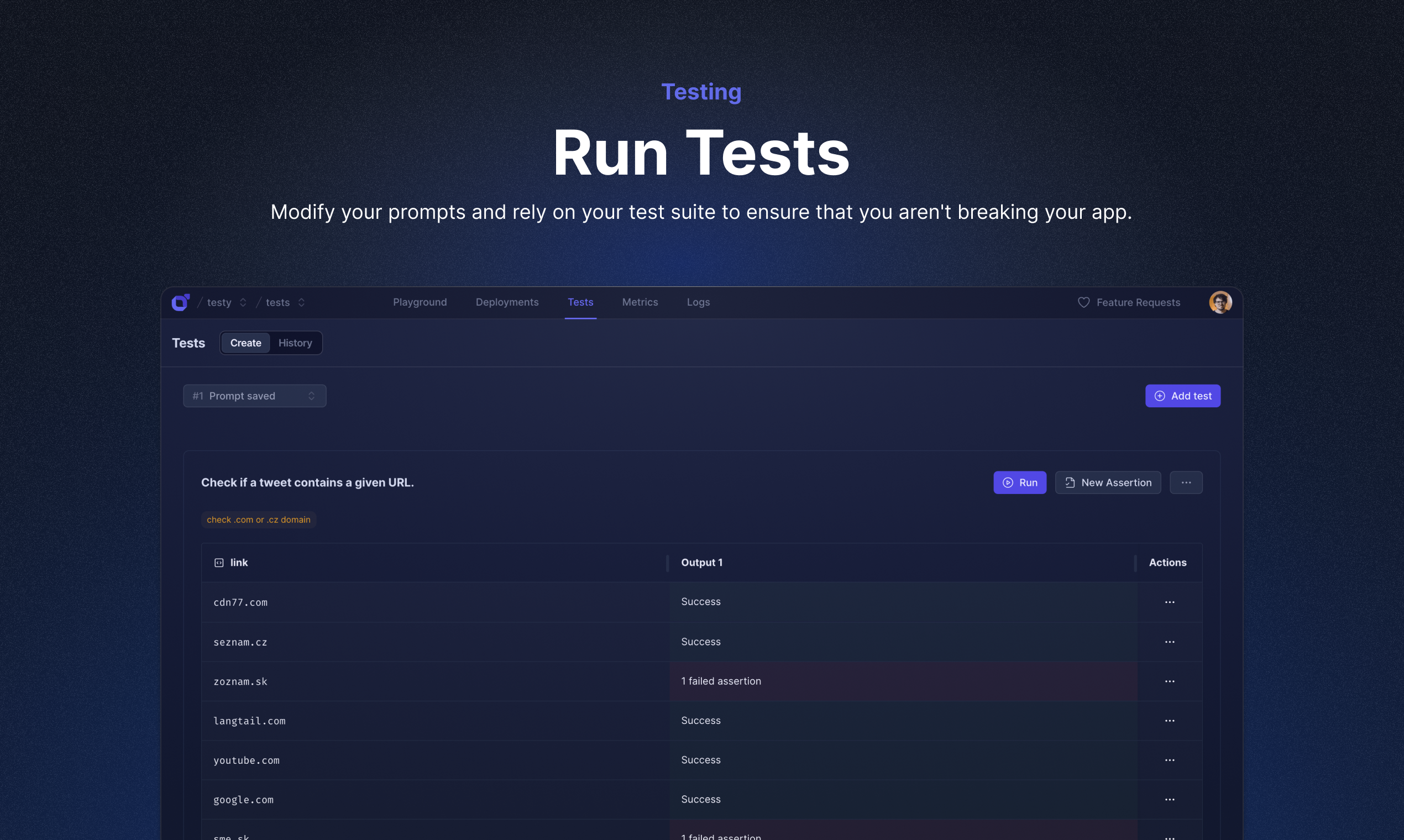
Task: Open the Prompt saved version dropdown
Action: (x=254, y=396)
